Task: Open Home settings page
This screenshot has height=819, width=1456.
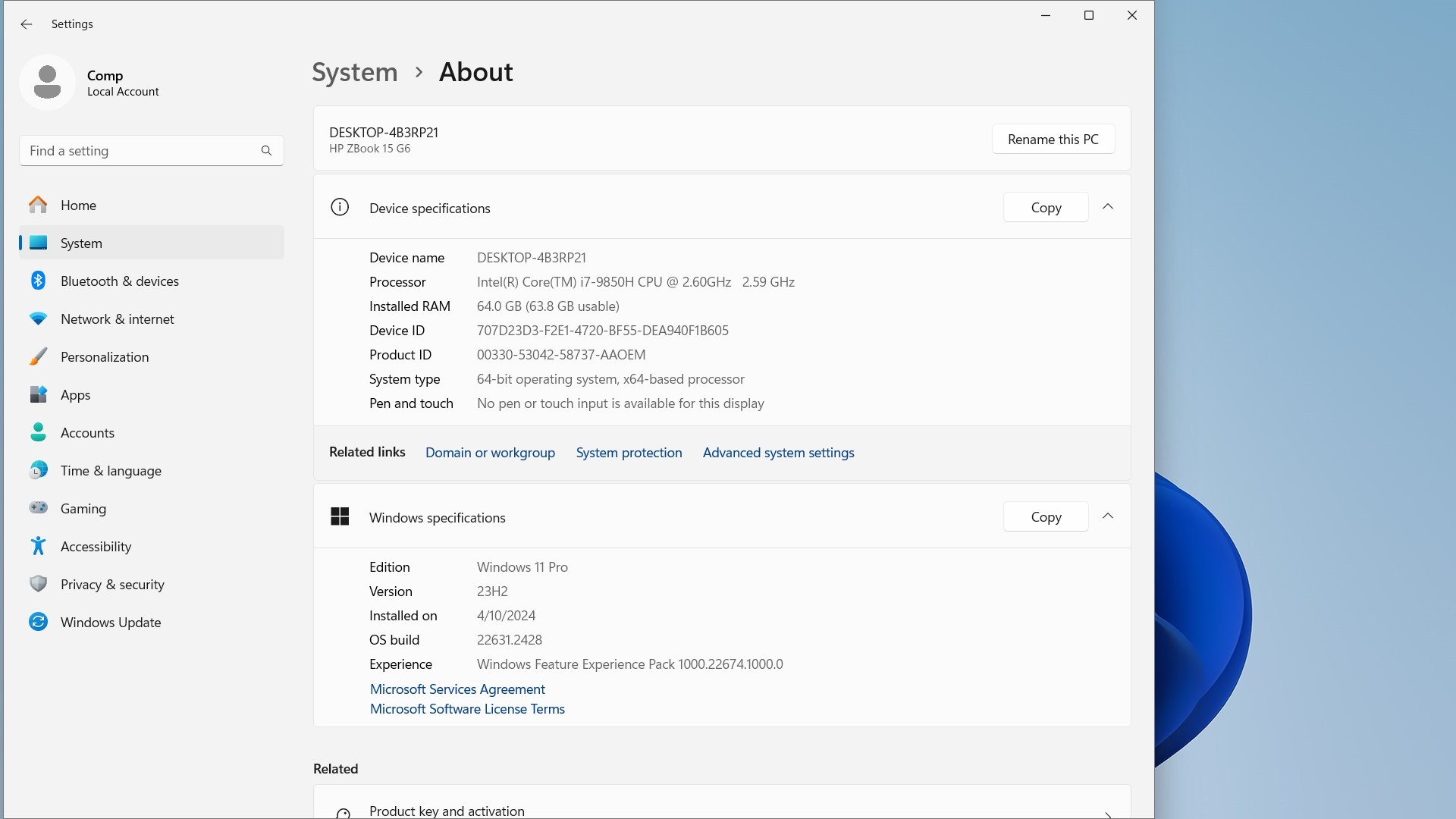Action: pyautogui.click(x=152, y=205)
